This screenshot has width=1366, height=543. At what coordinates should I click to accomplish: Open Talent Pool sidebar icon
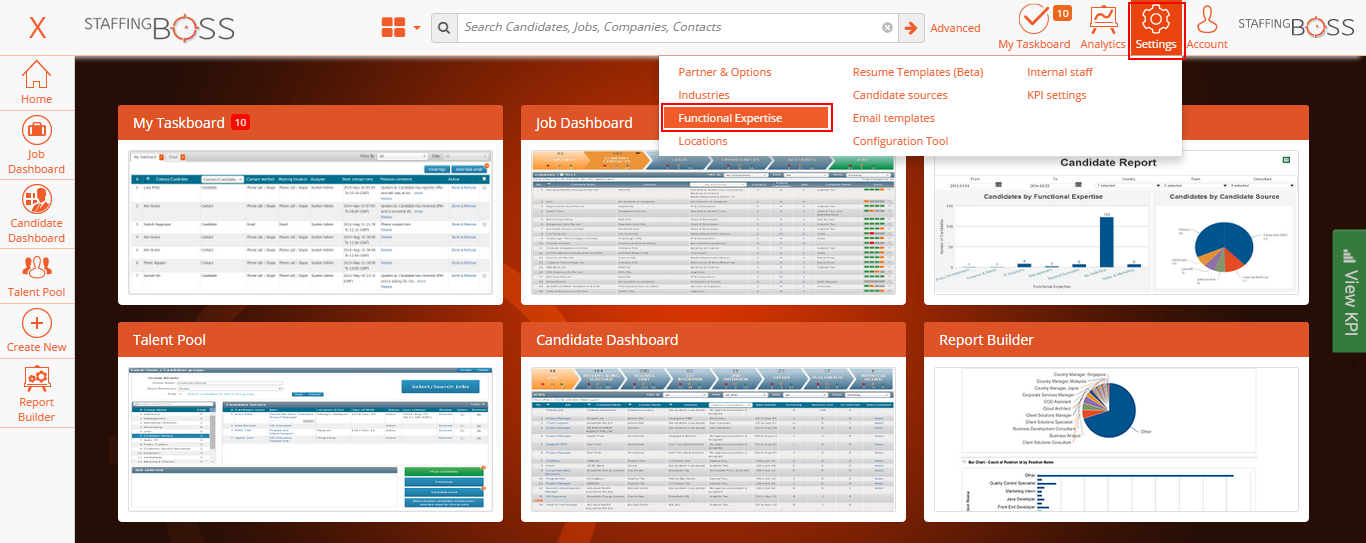pos(37,277)
